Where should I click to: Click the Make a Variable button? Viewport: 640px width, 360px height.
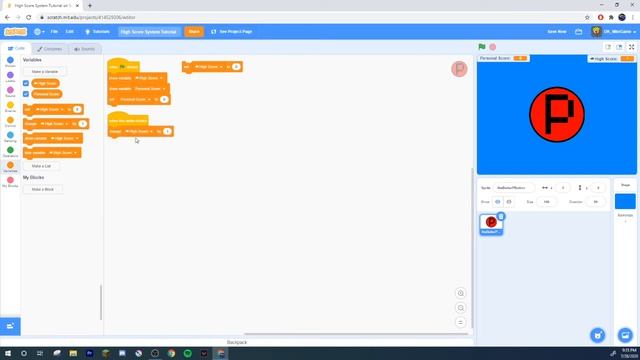coord(45,71)
